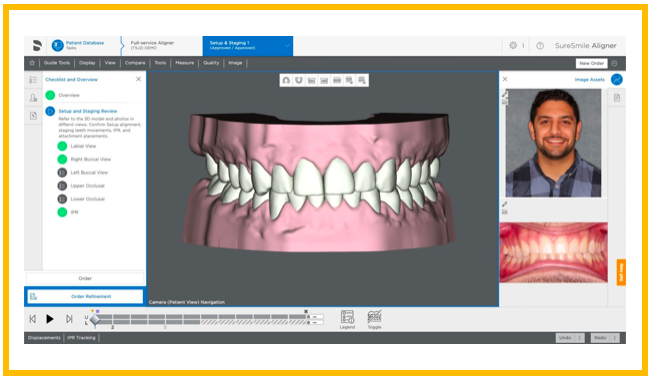Image resolution: width=650 pixels, height=379 pixels.
Task: Open the Undo options menu dots
Action: tap(580, 338)
